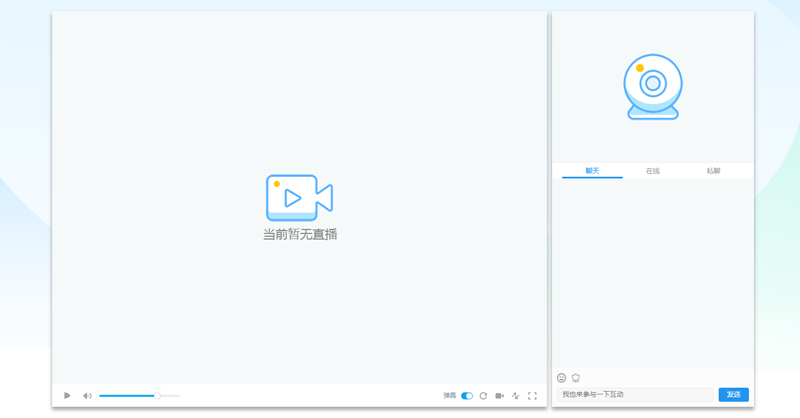Click the empty chat message area
Image resolution: width=800 pixels, height=418 pixels.
653,270
